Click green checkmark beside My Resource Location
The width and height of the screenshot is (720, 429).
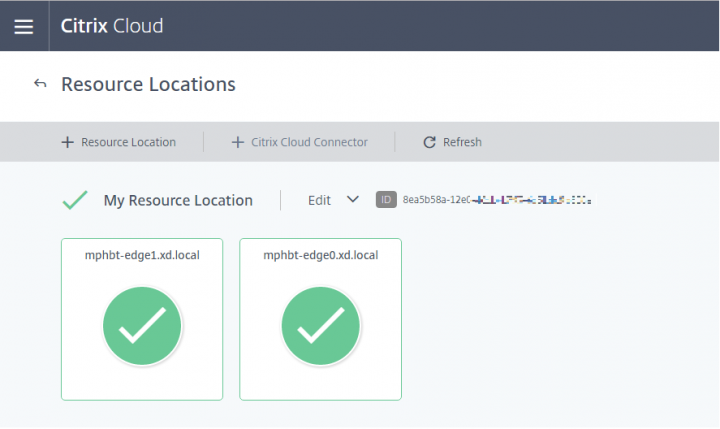[x=75, y=200]
